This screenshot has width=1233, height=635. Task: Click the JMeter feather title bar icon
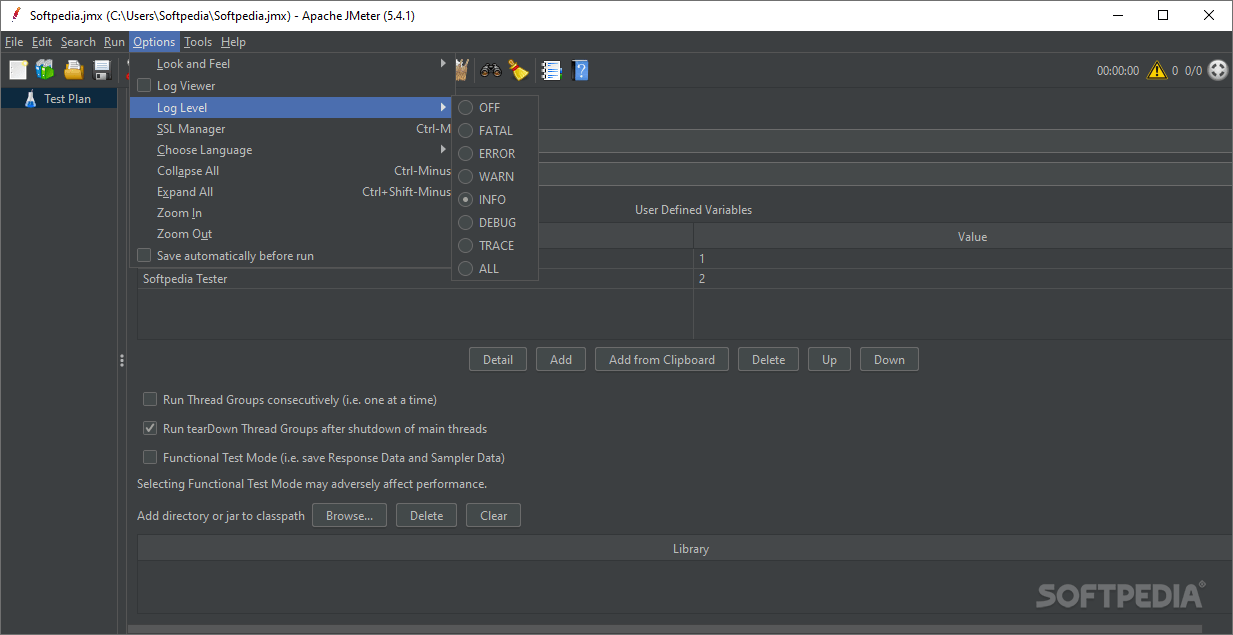tap(15, 15)
